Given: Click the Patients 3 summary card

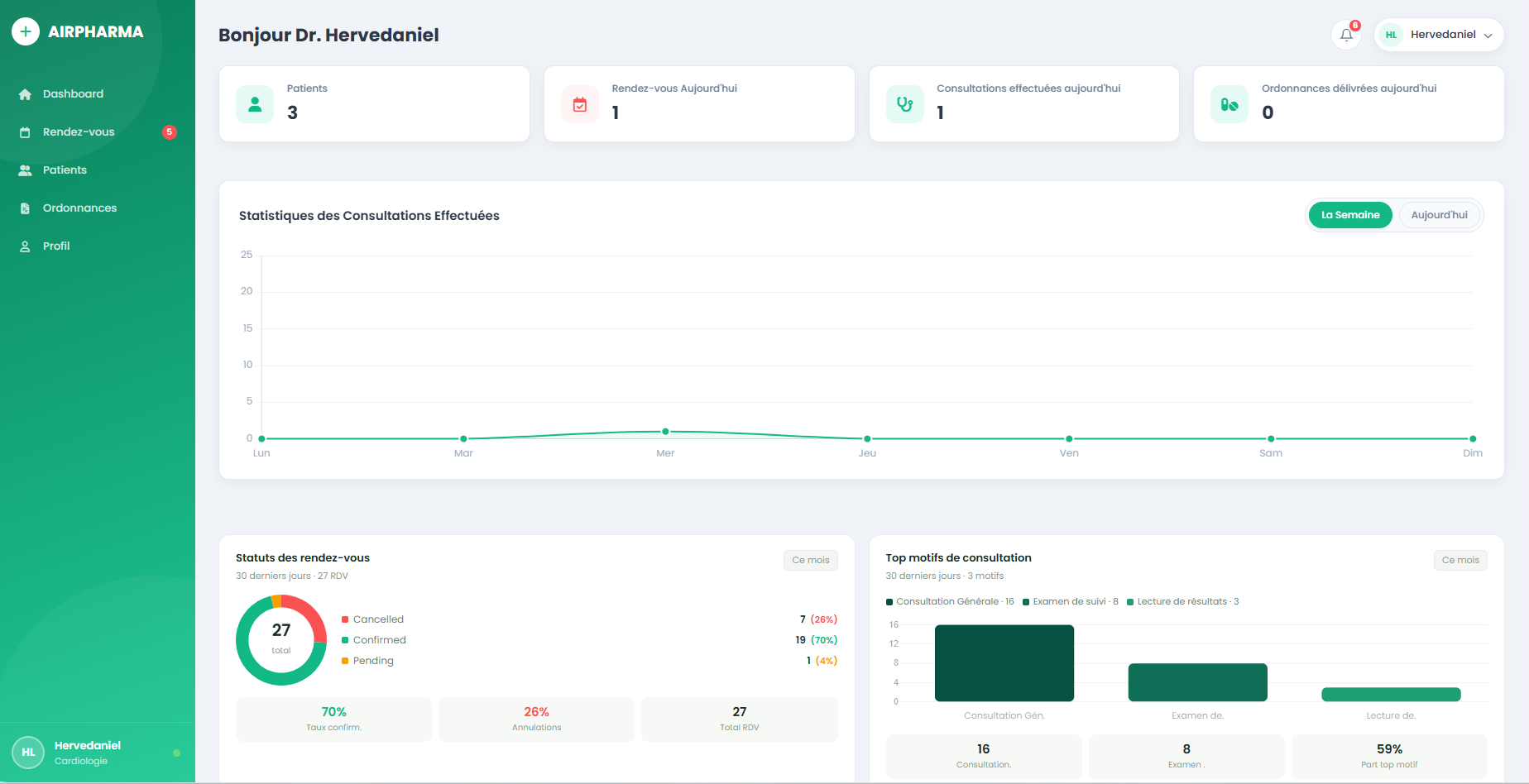Looking at the screenshot, I should pos(374,104).
